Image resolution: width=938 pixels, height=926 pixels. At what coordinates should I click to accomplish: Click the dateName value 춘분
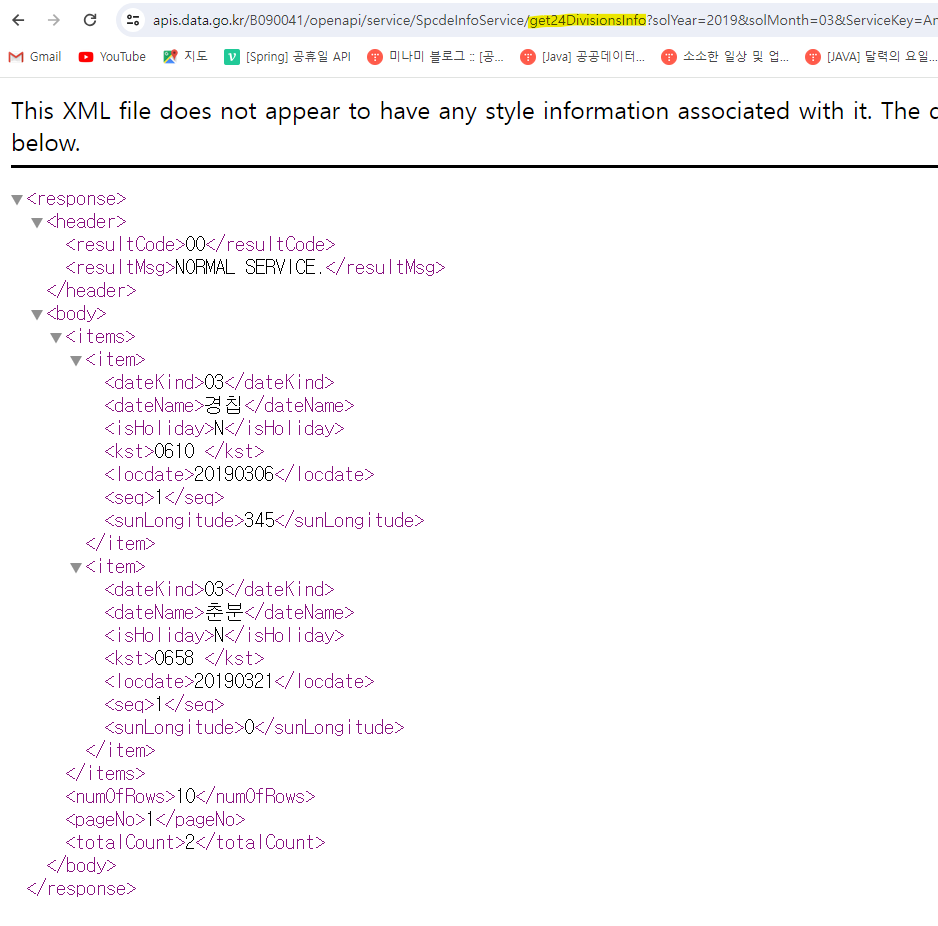(224, 613)
